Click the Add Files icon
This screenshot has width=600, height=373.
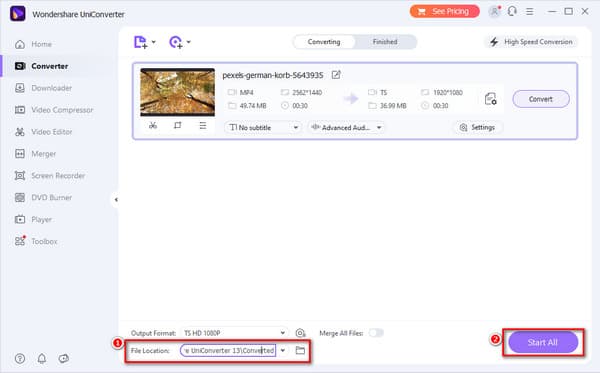point(140,42)
